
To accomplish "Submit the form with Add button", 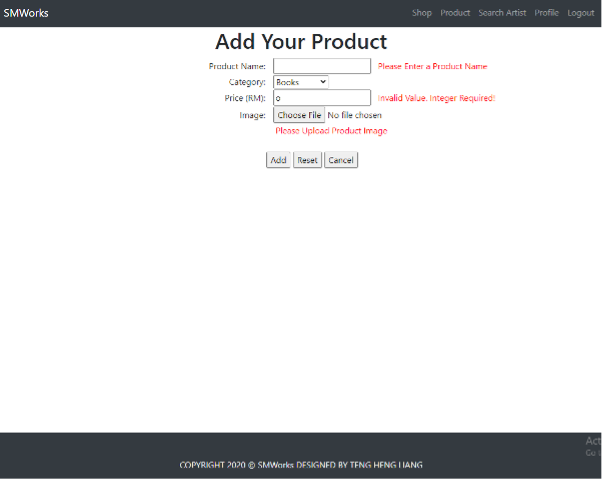I will (278, 160).
